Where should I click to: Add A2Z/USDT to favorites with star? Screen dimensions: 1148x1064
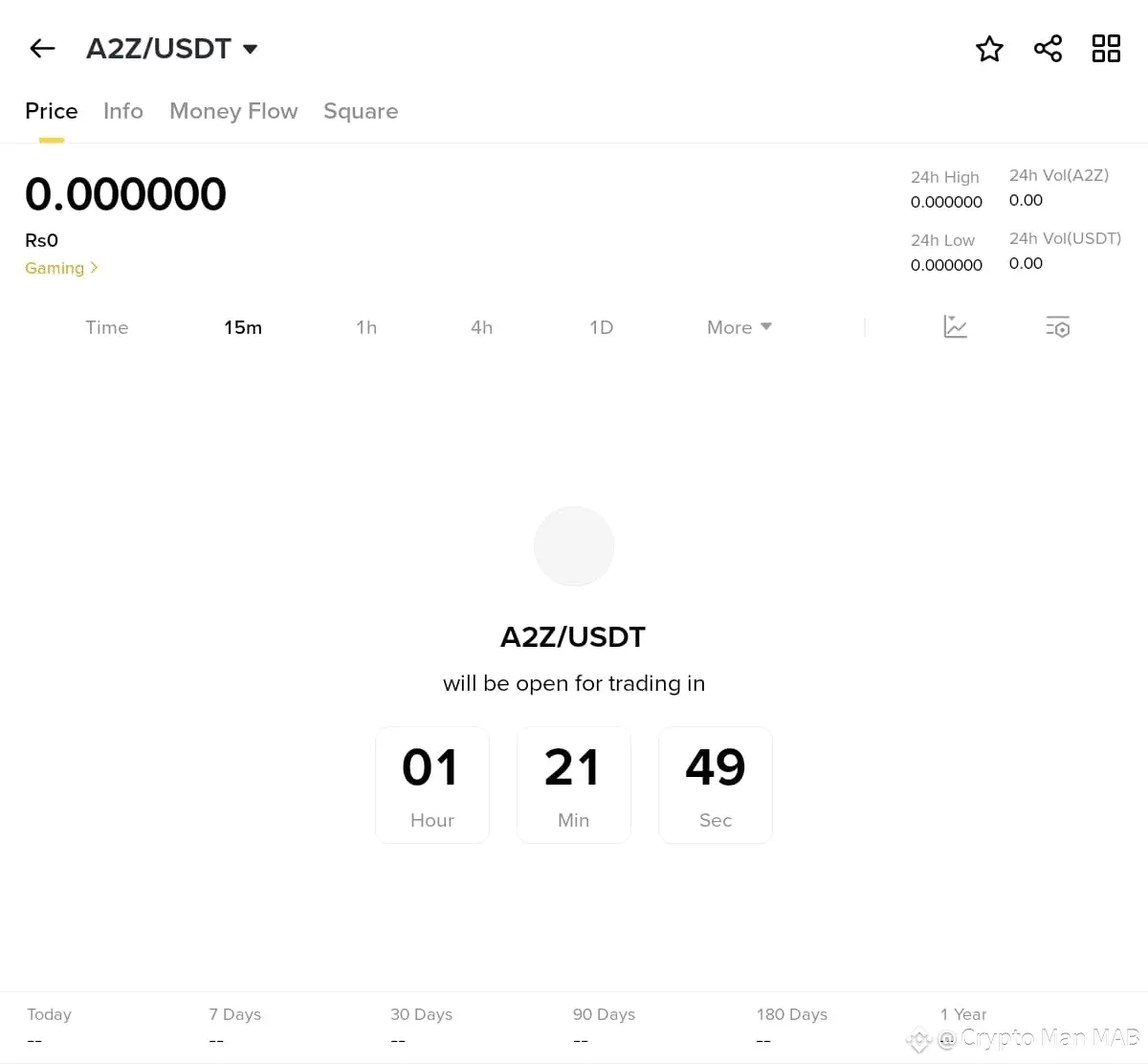click(x=989, y=49)
